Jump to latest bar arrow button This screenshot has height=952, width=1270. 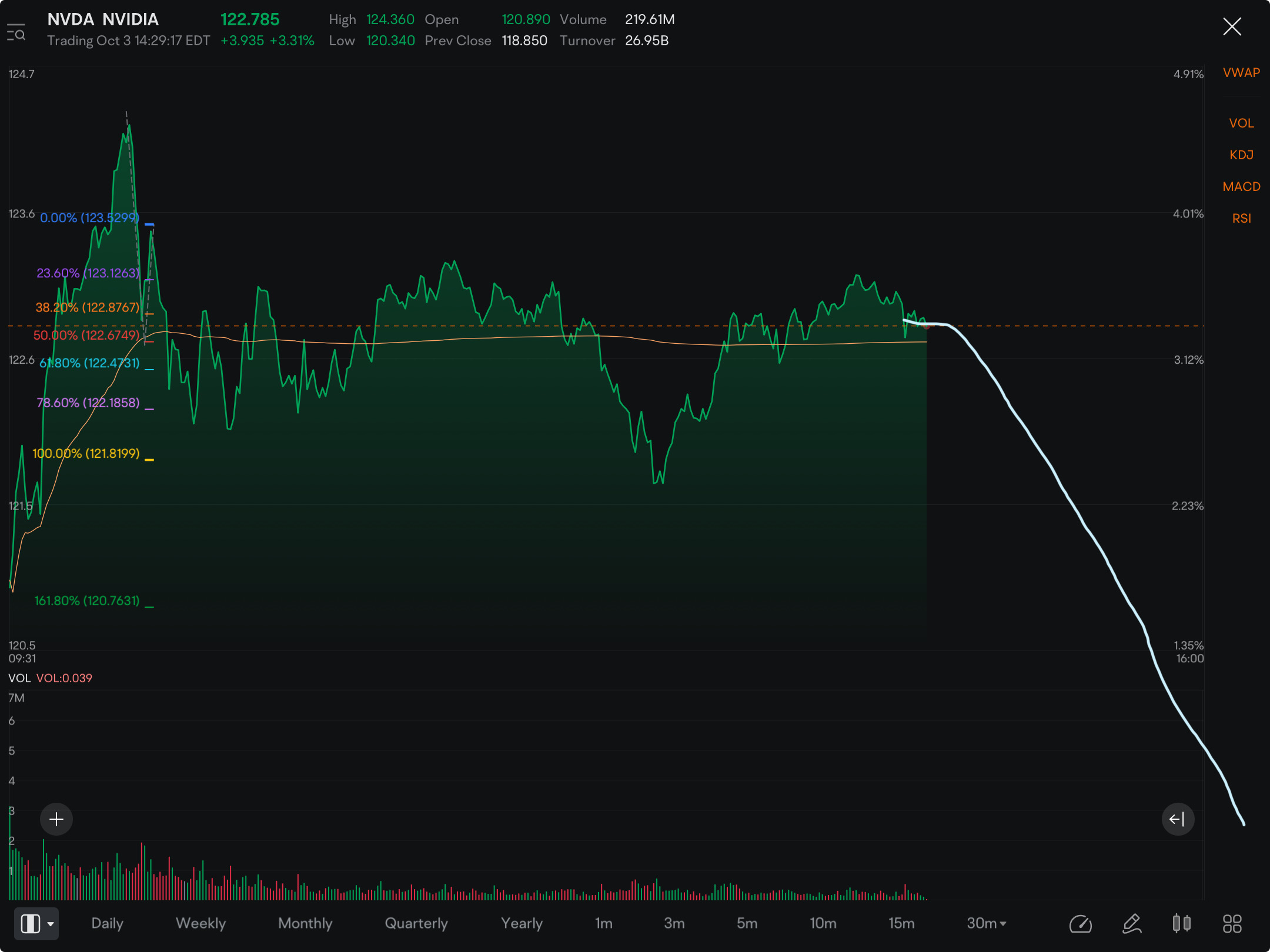click(1178, 819)
